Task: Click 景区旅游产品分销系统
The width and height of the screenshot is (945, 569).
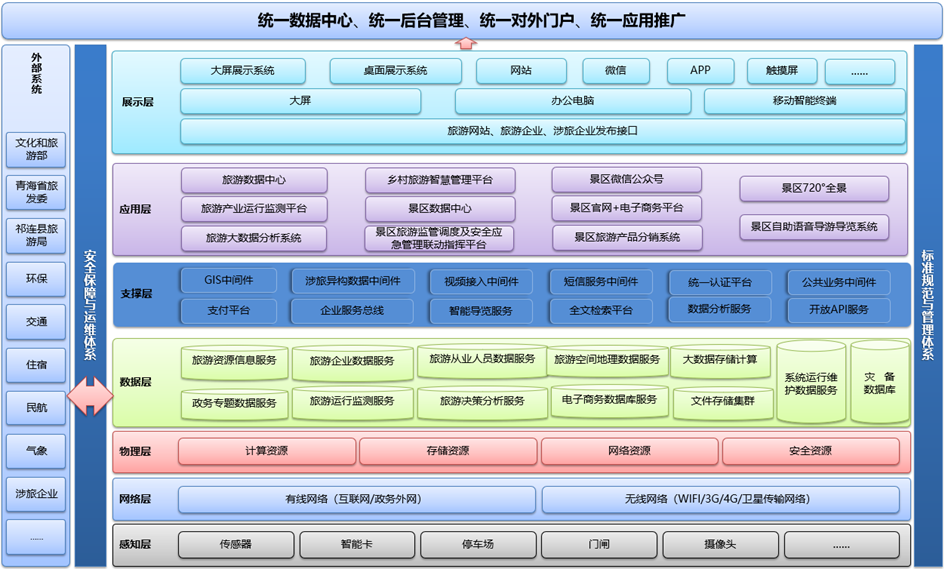Action: click(627, 237)
